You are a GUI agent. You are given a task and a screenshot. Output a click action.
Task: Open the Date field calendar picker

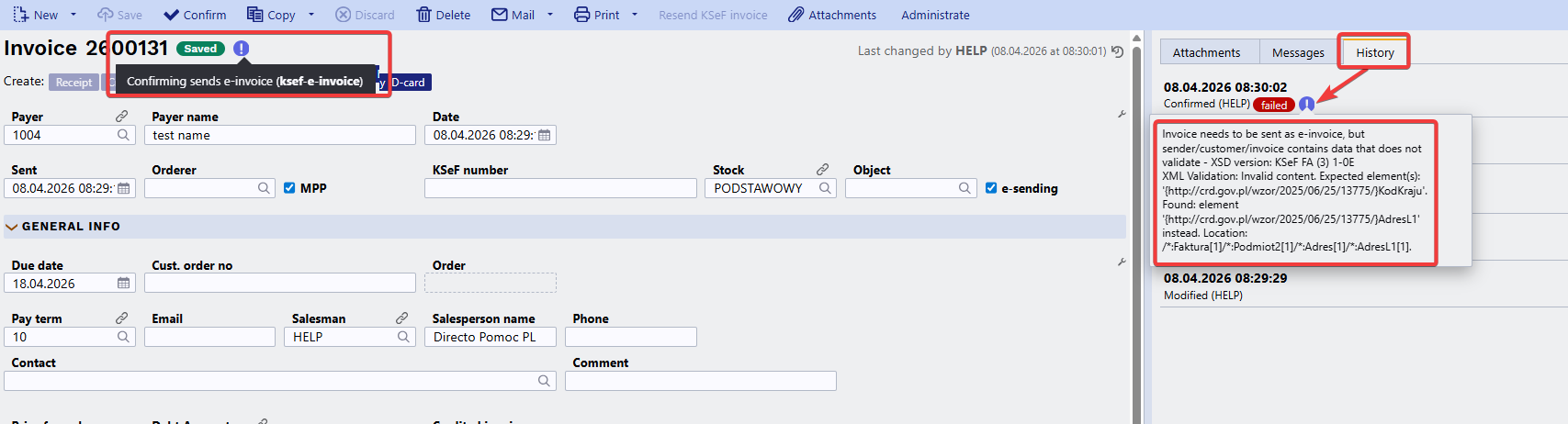(x=545, y=135)
